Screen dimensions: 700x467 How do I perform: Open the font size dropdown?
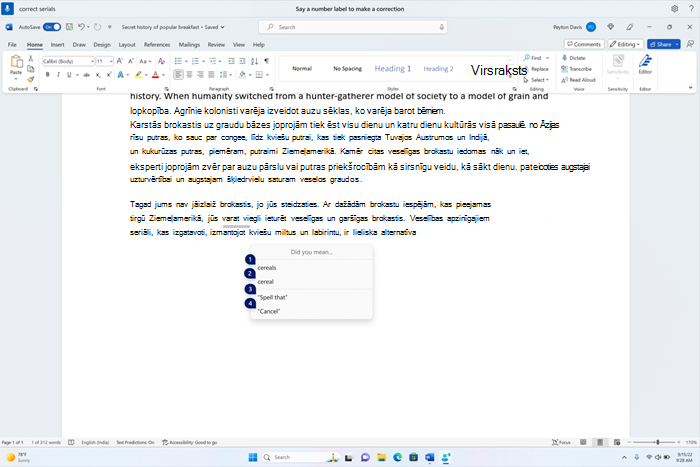point(111,61)
